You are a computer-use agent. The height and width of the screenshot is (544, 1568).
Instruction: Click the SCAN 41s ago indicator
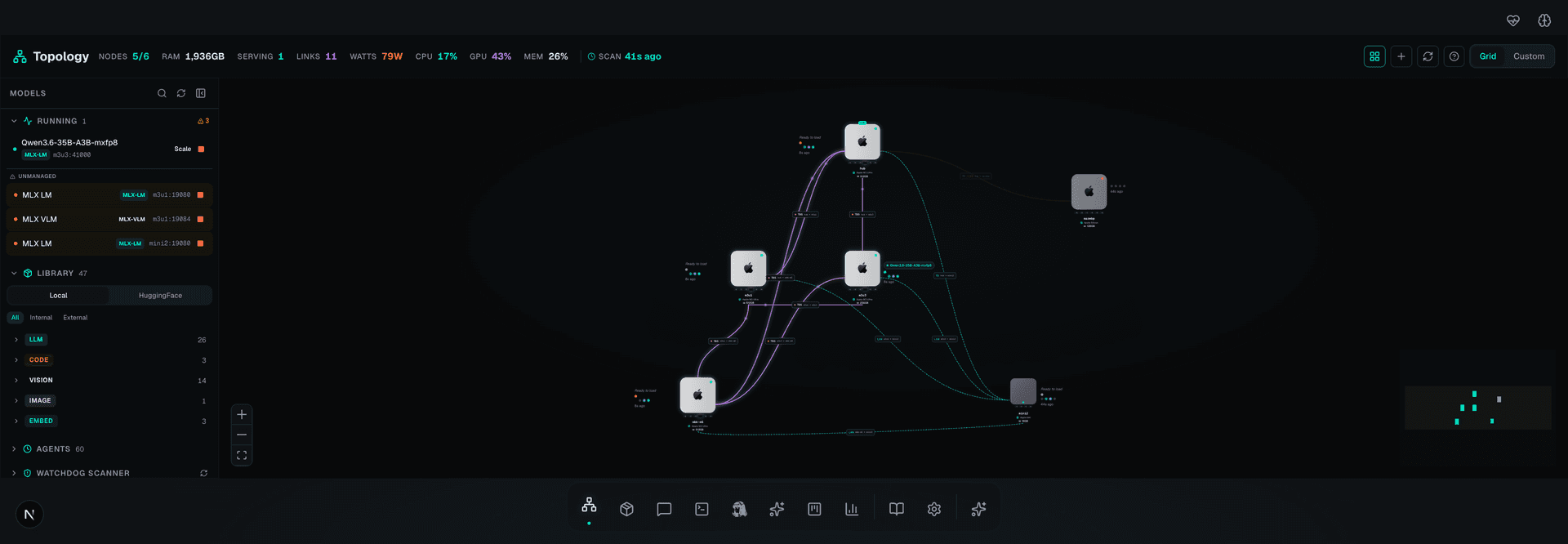(625, 56)
